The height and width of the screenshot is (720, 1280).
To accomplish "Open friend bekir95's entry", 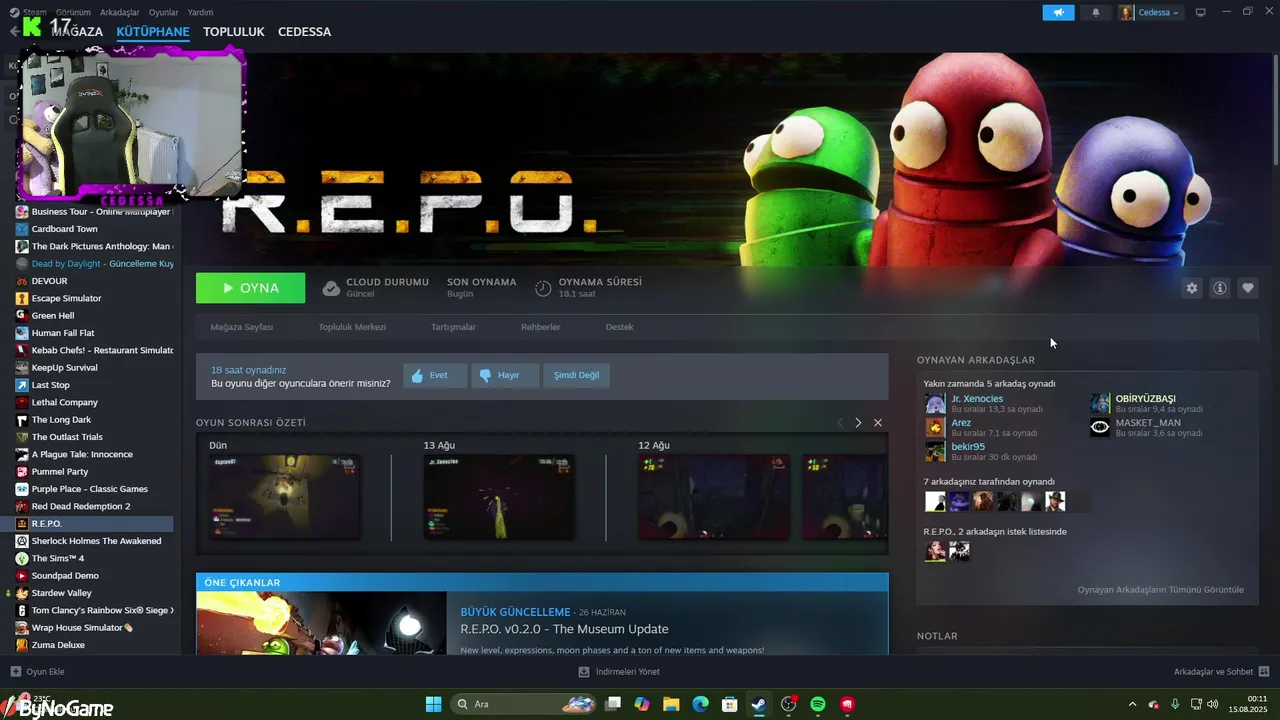I will point(981,452).
